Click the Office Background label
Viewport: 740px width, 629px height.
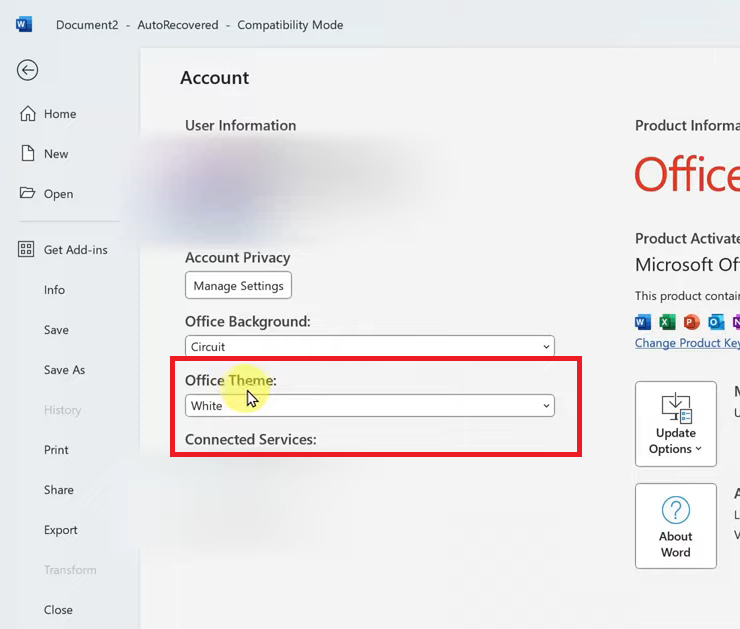(x=248, y=321)
